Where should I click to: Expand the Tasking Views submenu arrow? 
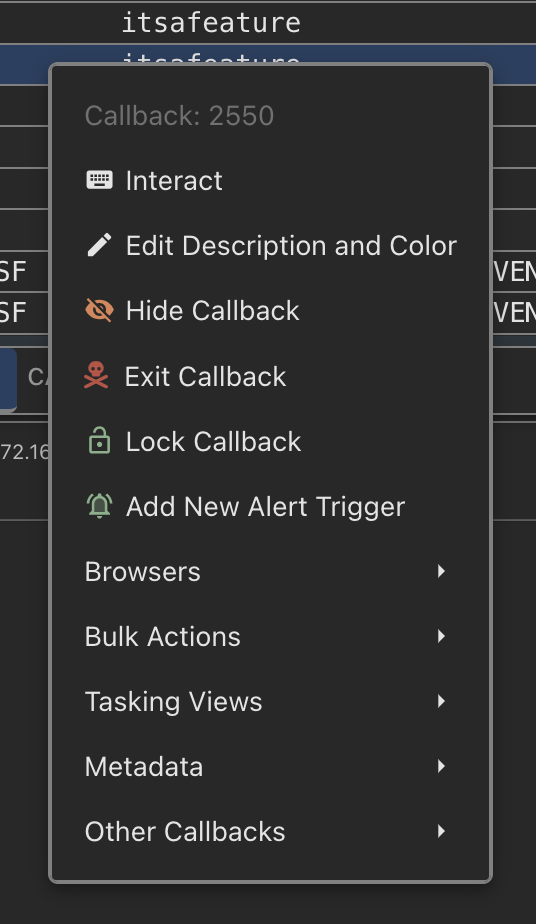(x=441, y=701)
